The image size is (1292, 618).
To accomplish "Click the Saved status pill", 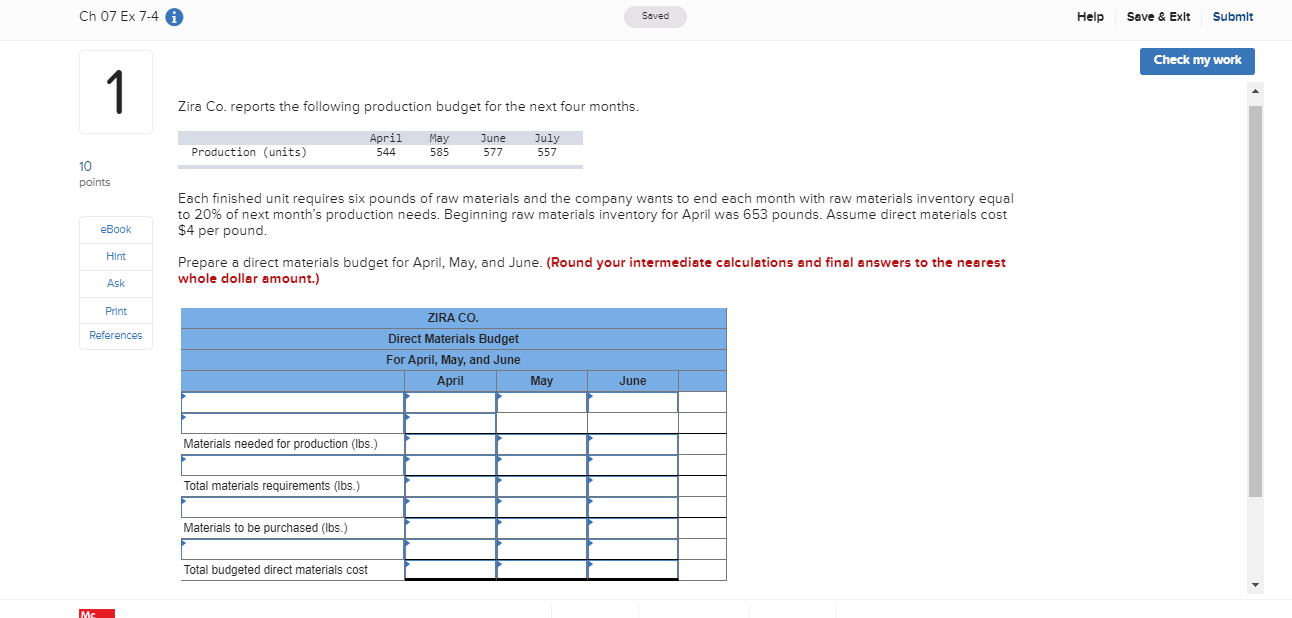I will [655, 16].
